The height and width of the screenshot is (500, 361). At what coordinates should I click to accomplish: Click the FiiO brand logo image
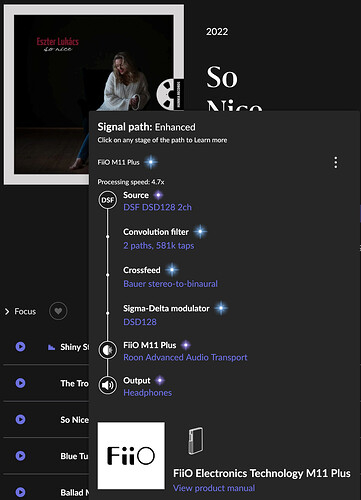pos(131,456)
